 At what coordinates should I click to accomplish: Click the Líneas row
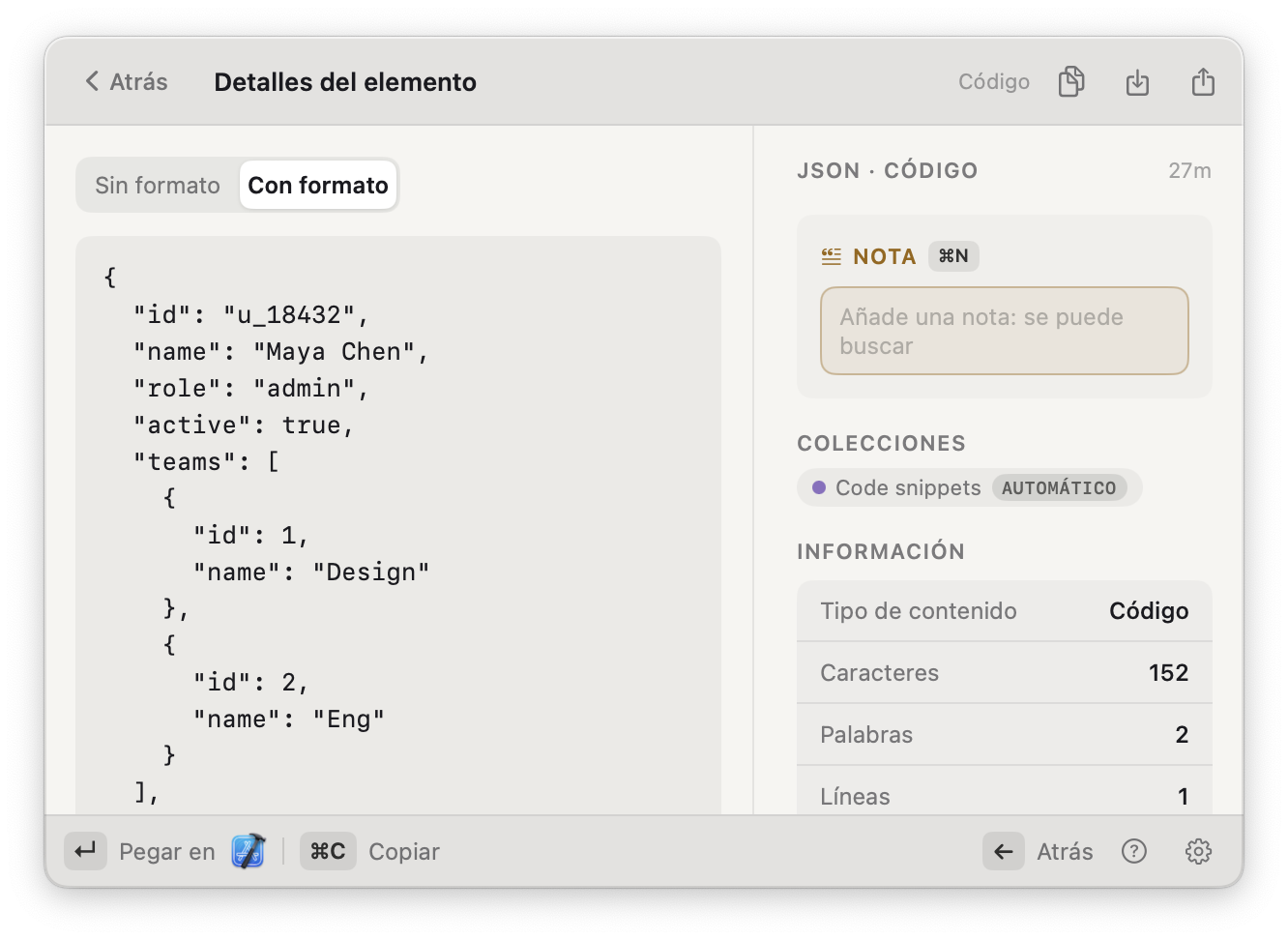[x=1004, y=795]
